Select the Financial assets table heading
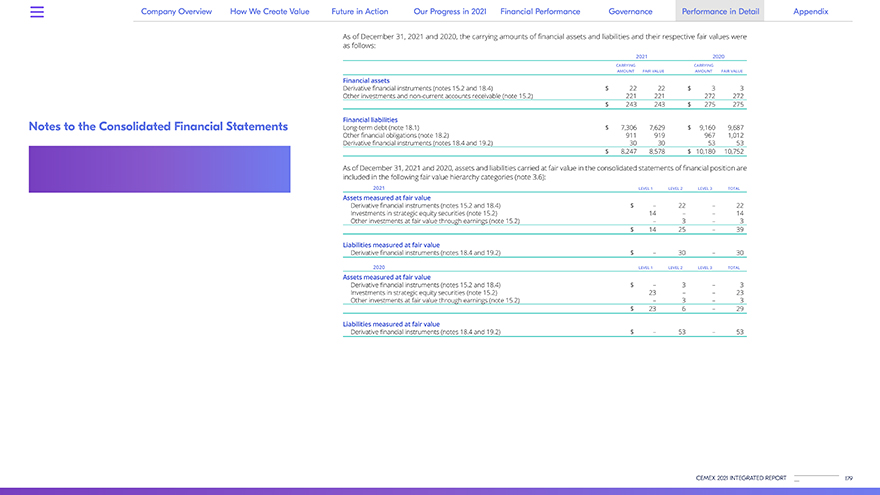Viewport: 880px width, 495px height. tap(366, 80)
